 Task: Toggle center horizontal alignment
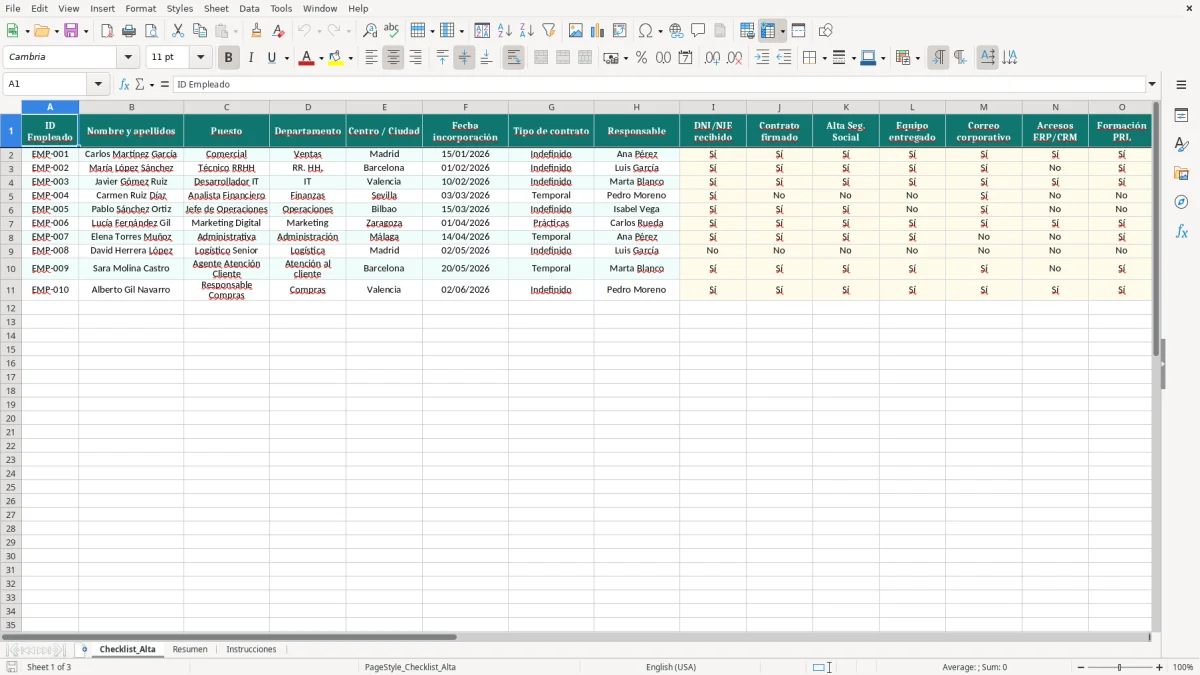(x=393, y=58)
